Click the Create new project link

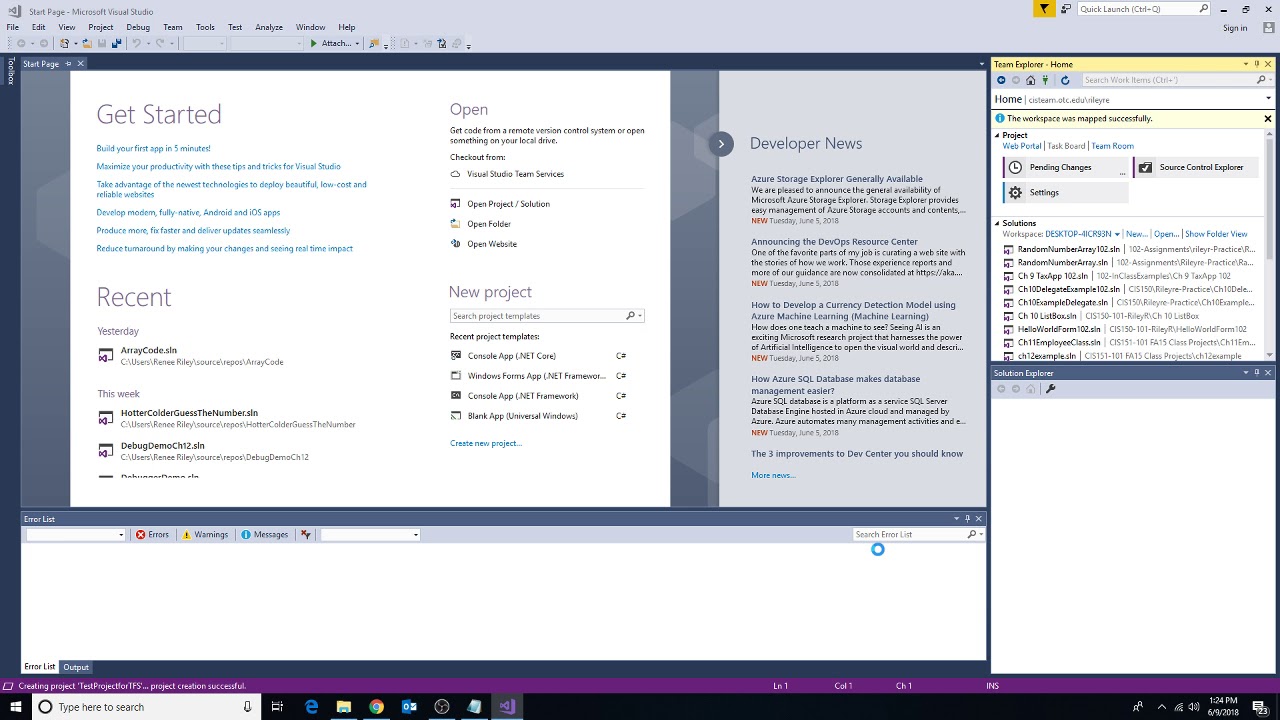(486, 443)
